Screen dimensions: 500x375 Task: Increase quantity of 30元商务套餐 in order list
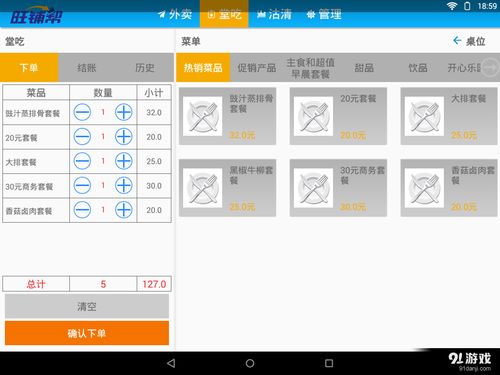click(x=124, y=185)
